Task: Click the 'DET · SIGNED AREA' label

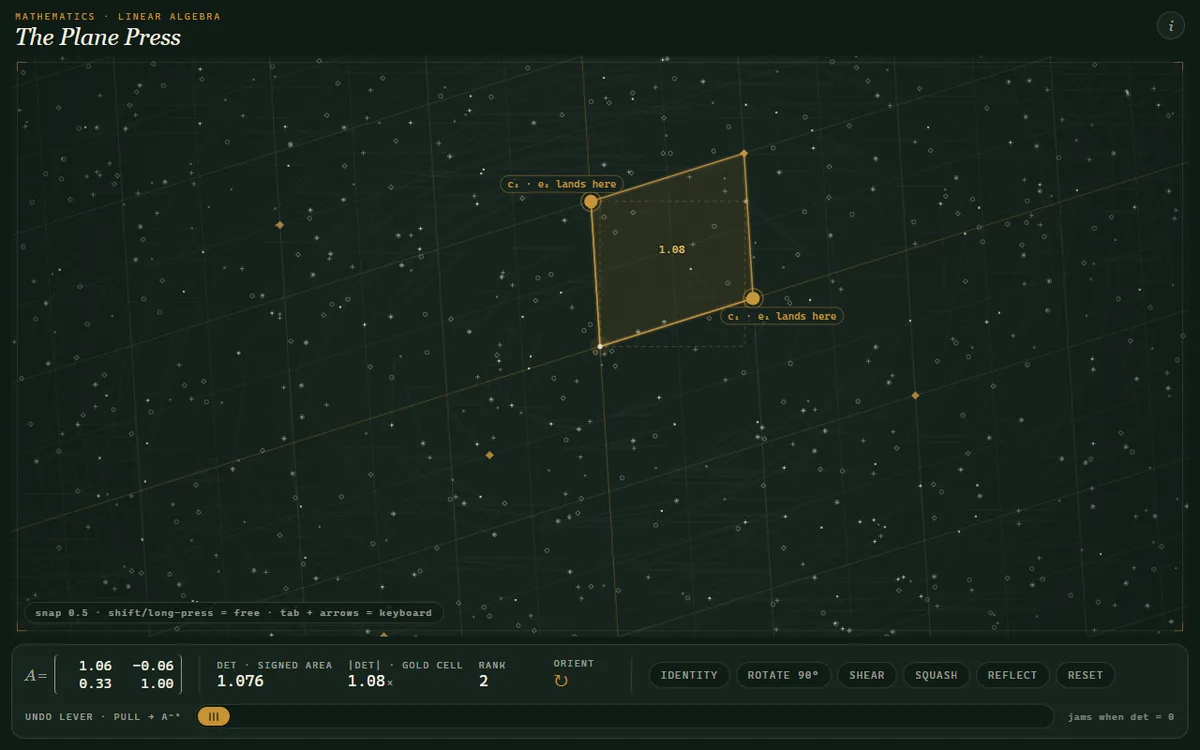Action: [x=275, y=665]
